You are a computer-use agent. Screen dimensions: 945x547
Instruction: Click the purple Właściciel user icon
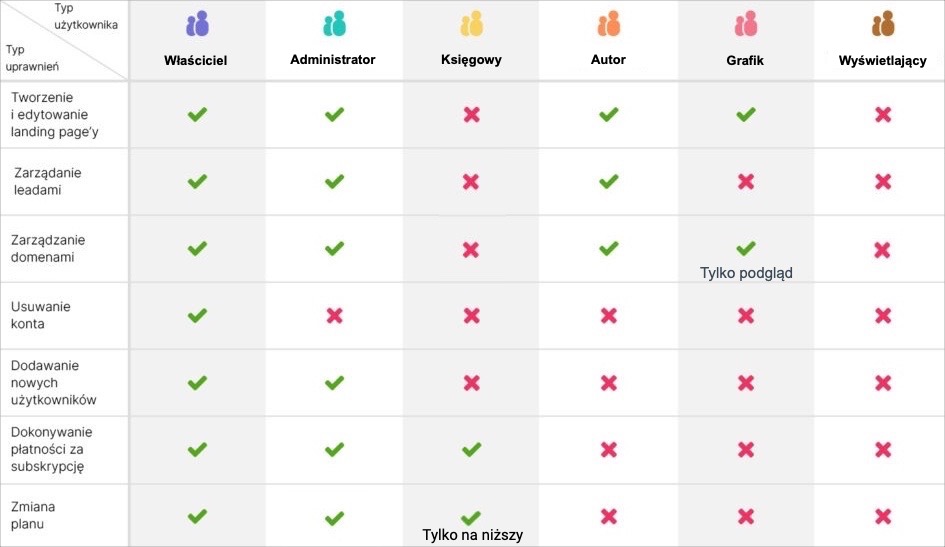point(197,24)
